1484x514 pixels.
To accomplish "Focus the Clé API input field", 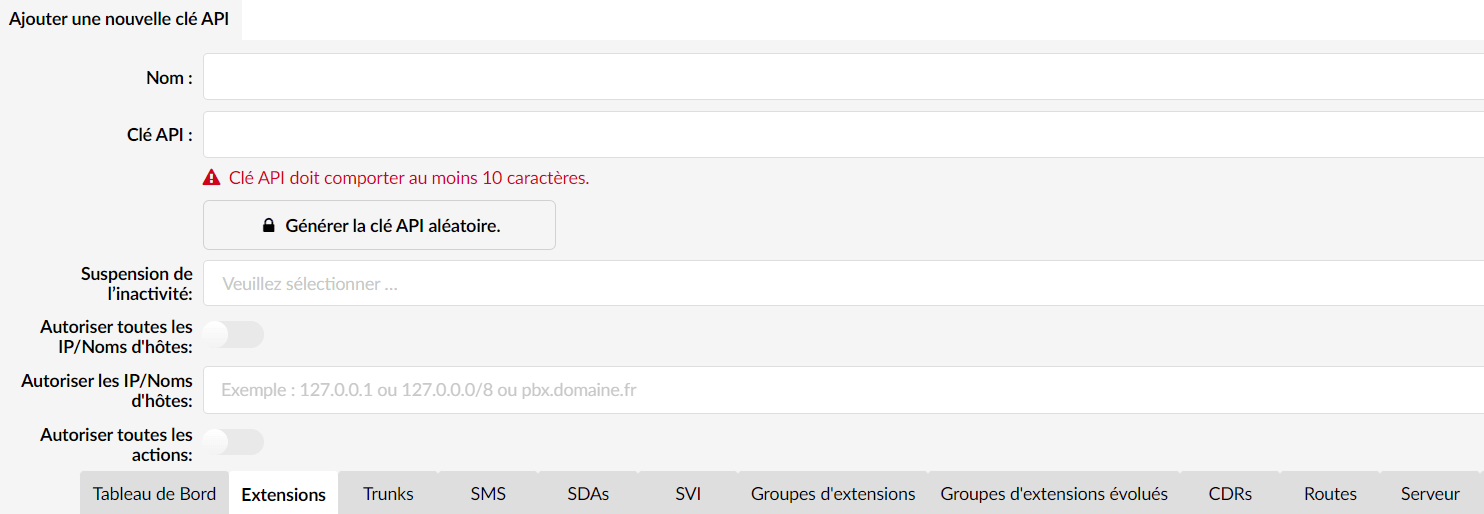I will coord(843,134).
